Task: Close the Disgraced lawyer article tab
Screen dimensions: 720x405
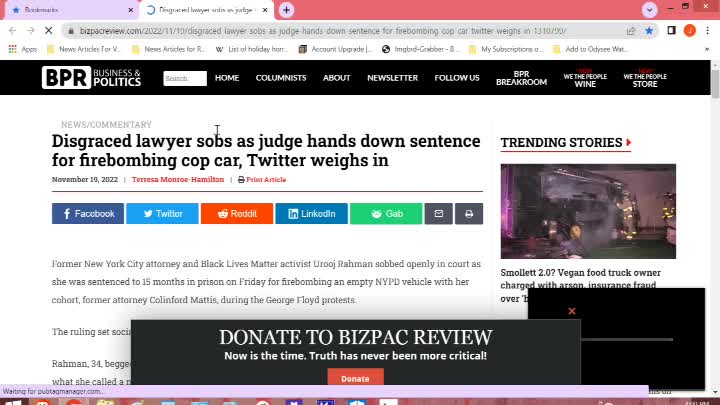Action: tap(265, 10)
